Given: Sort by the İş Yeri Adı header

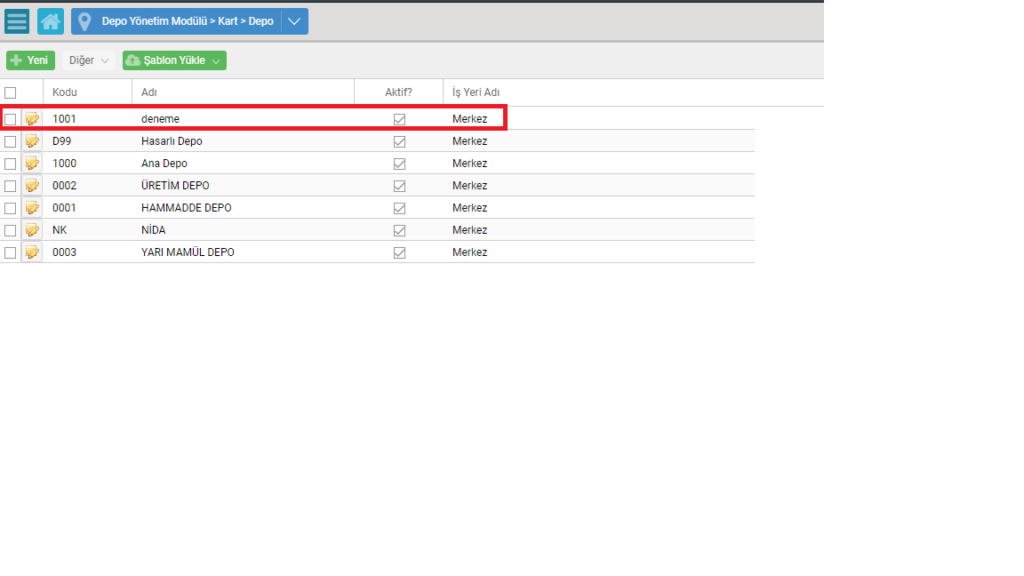Looking at the screenshot, I should click(475, 92).
